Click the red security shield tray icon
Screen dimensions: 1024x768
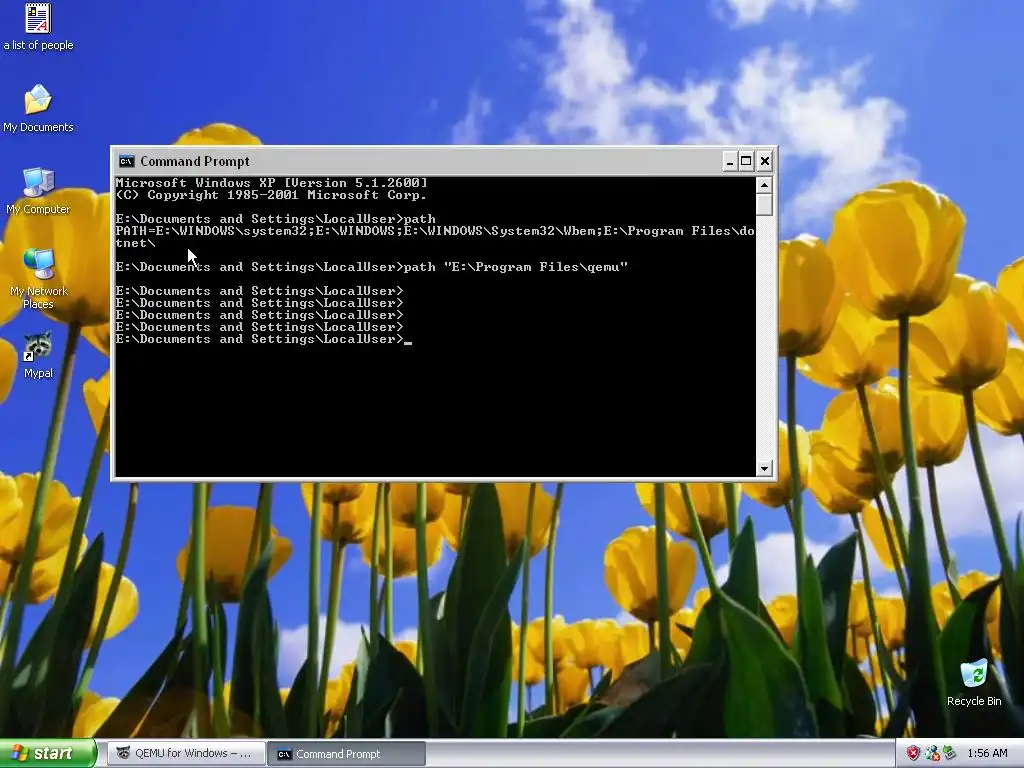(x=913, y=754)
